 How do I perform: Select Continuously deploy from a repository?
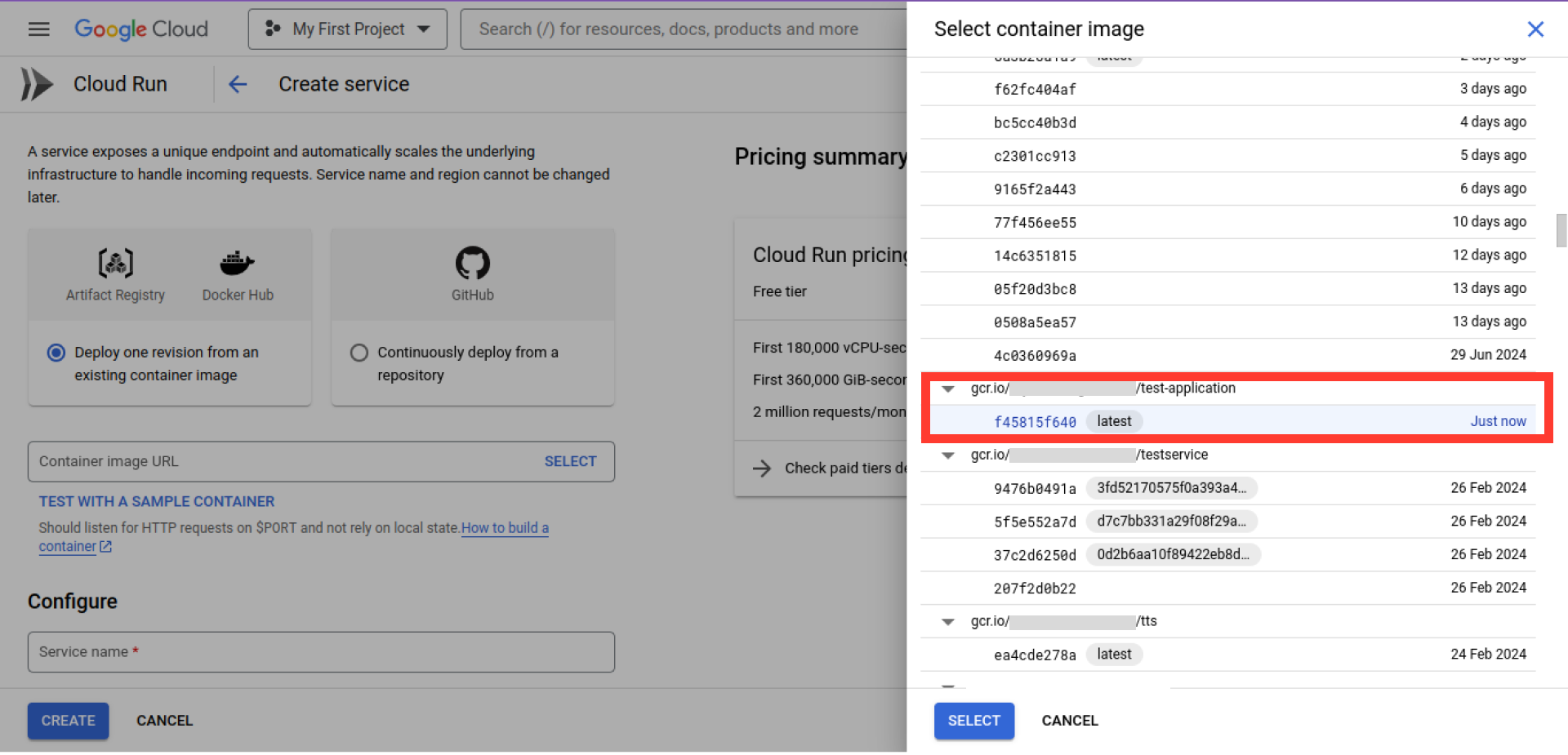pos(359,353)
